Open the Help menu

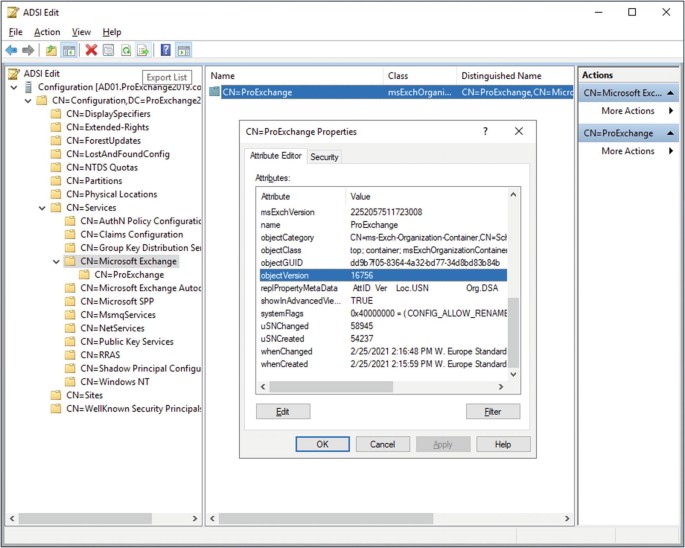click(x=112, y=32)
